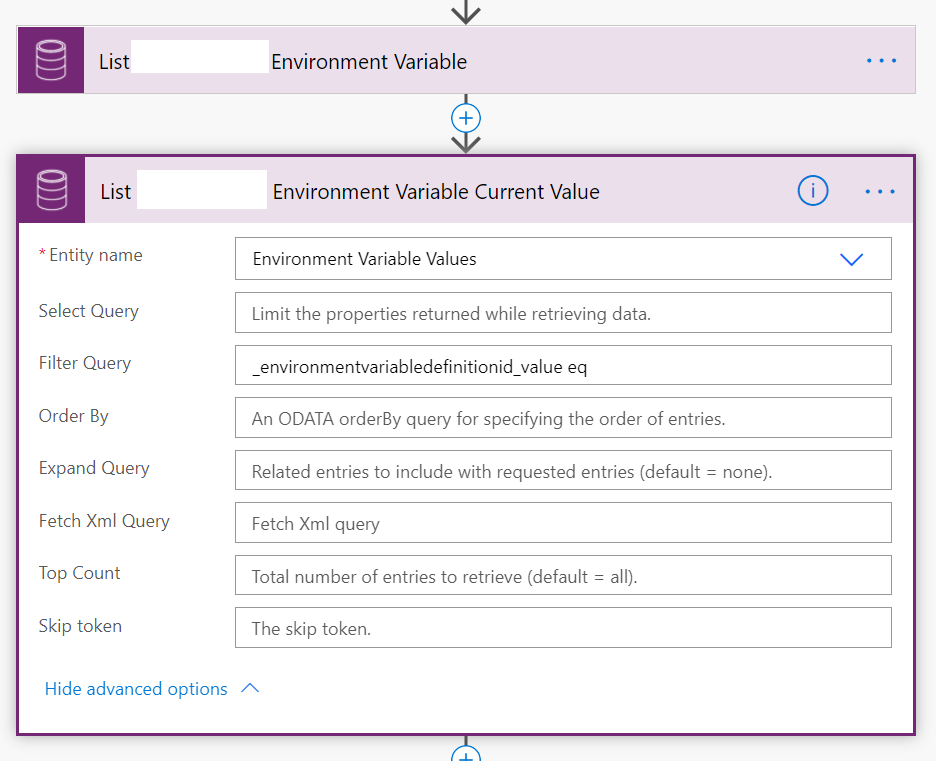Focus the Skip token field
936x761 pixels.
[x=563, y=628]
